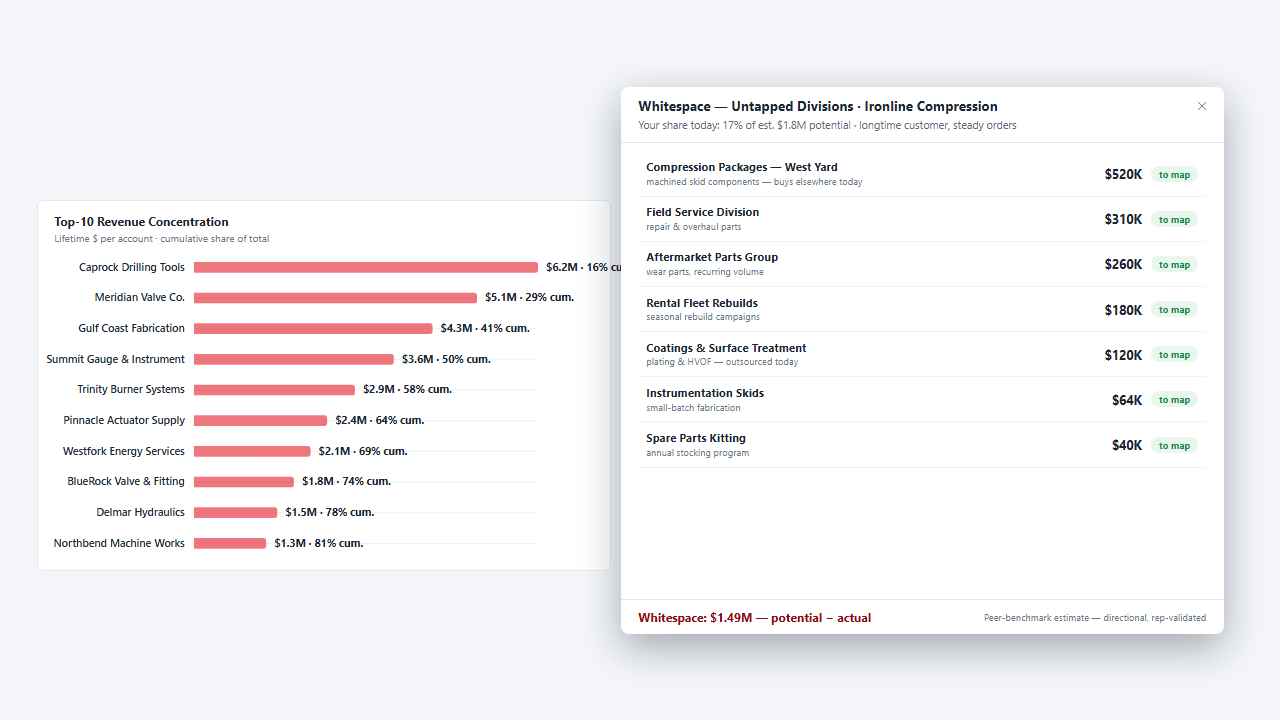1280x720 pixels.
Task: Click the $3.6M · 50% cum. label
Action: 446,359
